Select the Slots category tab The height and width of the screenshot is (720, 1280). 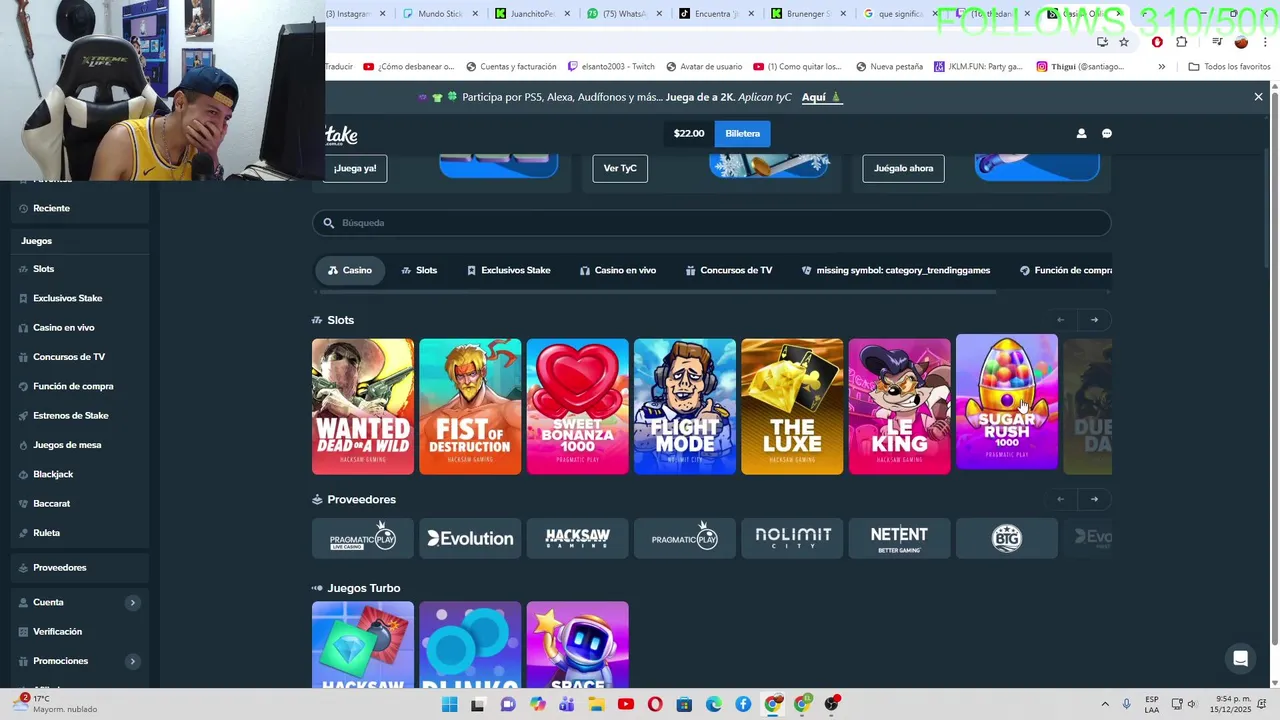coord(419,270)
